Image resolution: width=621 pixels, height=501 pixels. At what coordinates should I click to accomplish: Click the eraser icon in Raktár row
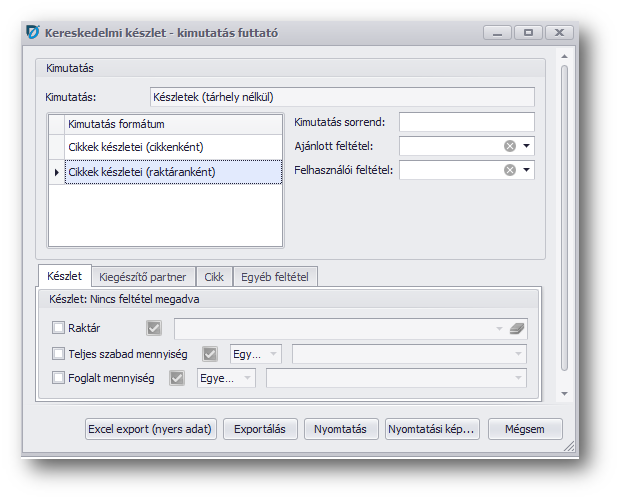coord(517,328)
